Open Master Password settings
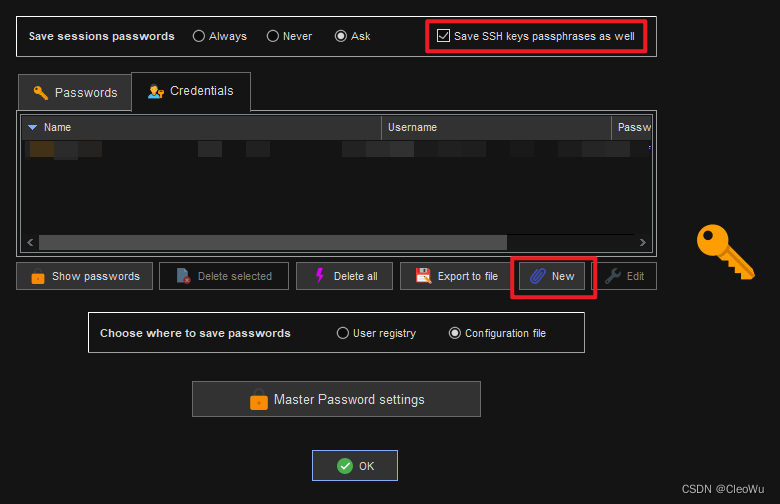Viewport: 780px width, 504px height. tap(336, 399)
